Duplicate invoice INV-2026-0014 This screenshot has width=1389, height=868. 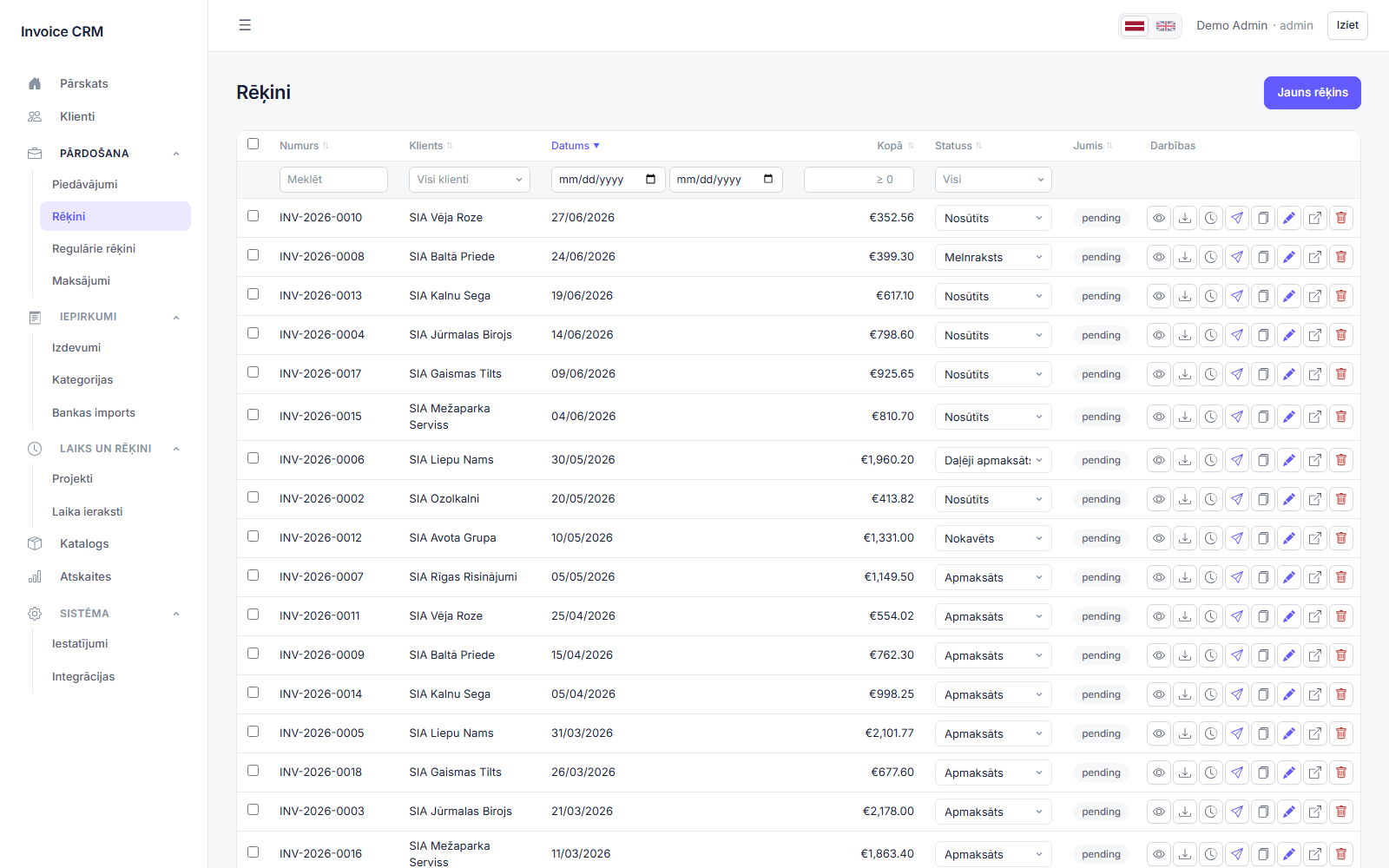(1263, 694)
